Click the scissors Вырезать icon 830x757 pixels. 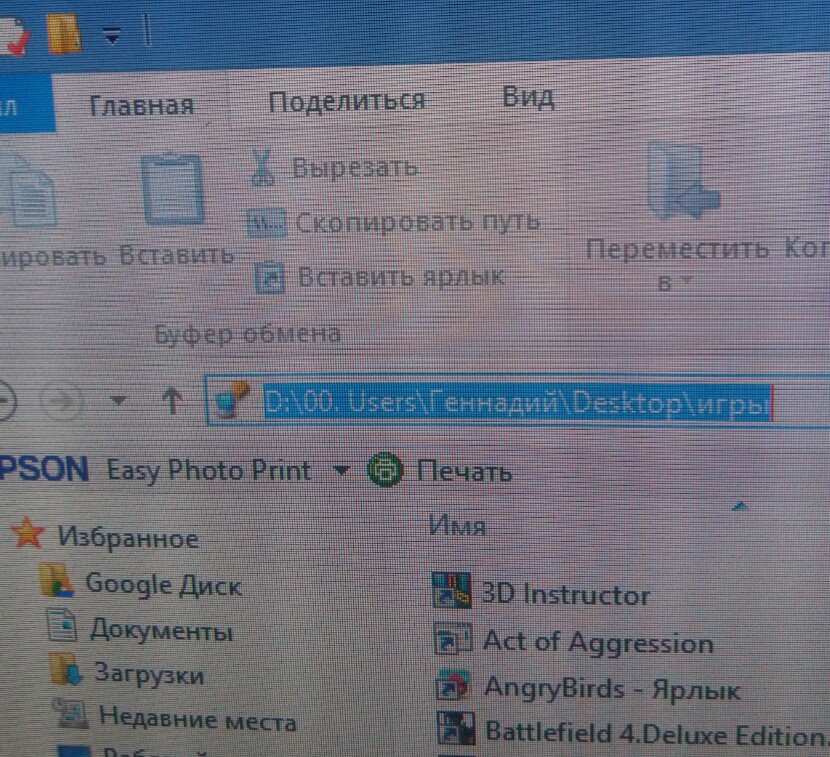point(263,167)
